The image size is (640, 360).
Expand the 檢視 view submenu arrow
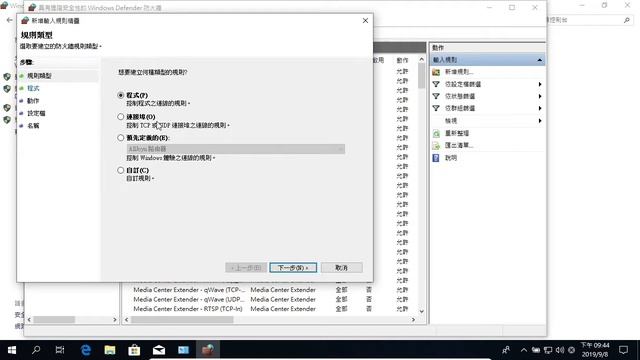coord(540,121)
